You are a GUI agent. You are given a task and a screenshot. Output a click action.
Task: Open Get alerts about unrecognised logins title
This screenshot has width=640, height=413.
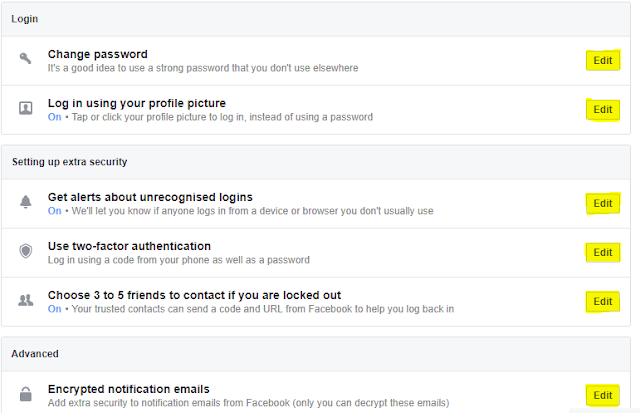150,197
